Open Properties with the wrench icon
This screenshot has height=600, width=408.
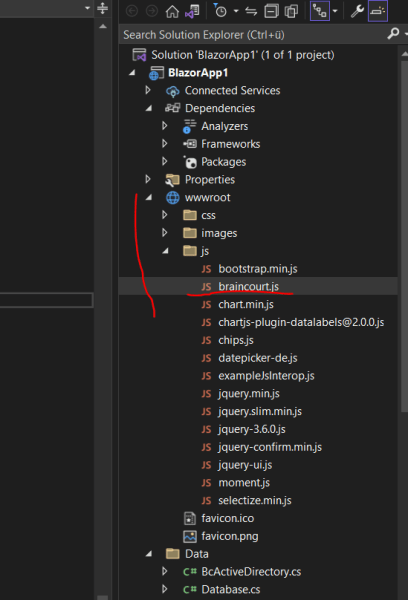pyautogui.click(x=357, y=11)
